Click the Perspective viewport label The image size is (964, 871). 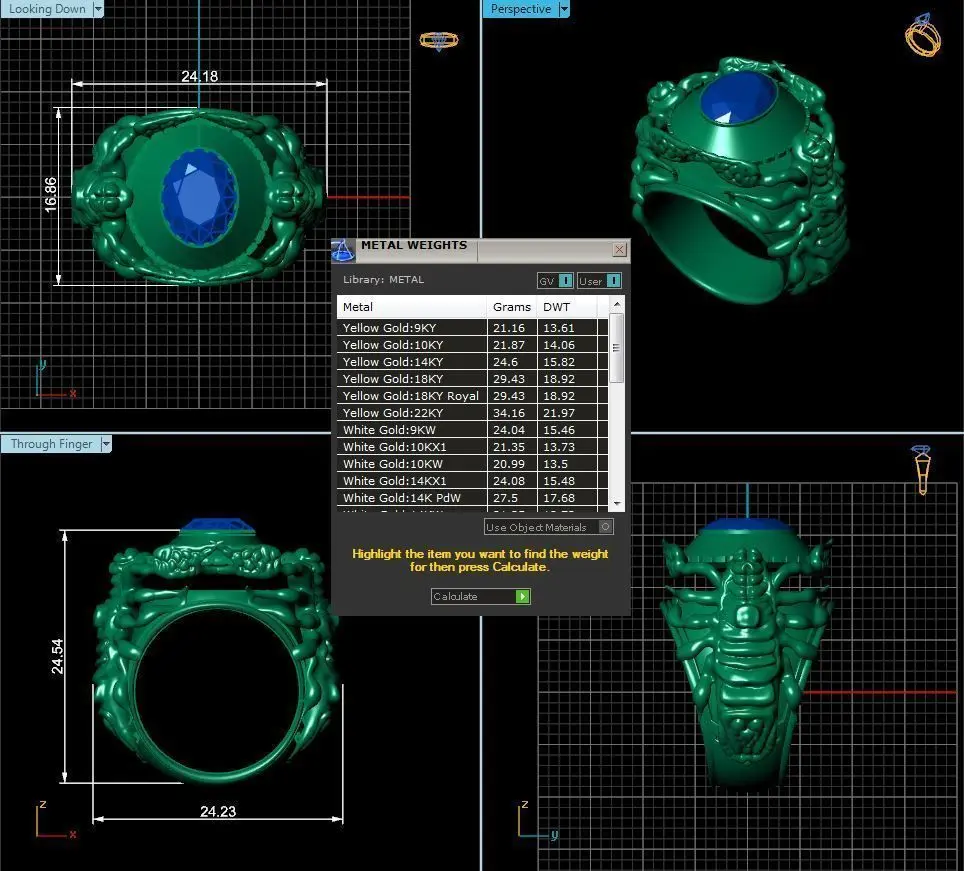[x=521, y=9]
